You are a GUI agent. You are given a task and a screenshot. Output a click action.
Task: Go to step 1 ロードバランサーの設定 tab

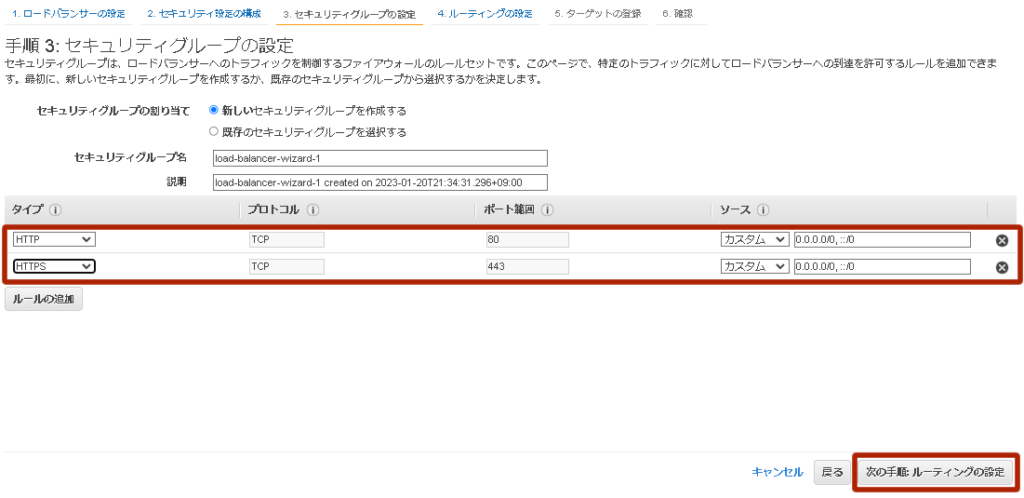tap(69, 14)
